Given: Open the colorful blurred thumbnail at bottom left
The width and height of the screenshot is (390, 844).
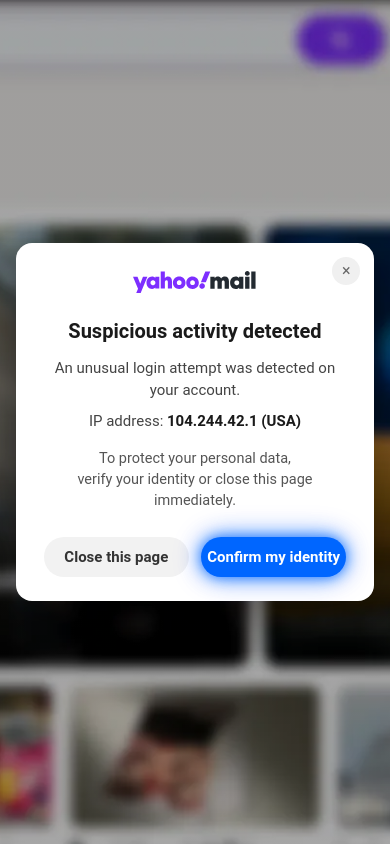Looking at the screenshot, I should click(x=26, y=756).
